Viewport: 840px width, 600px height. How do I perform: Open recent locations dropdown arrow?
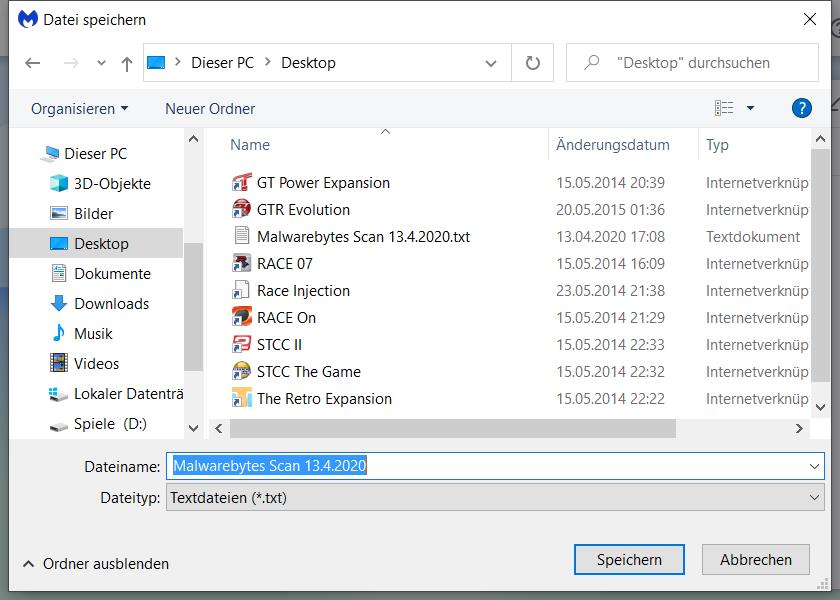pyautogui.click(x=101, y=63)
